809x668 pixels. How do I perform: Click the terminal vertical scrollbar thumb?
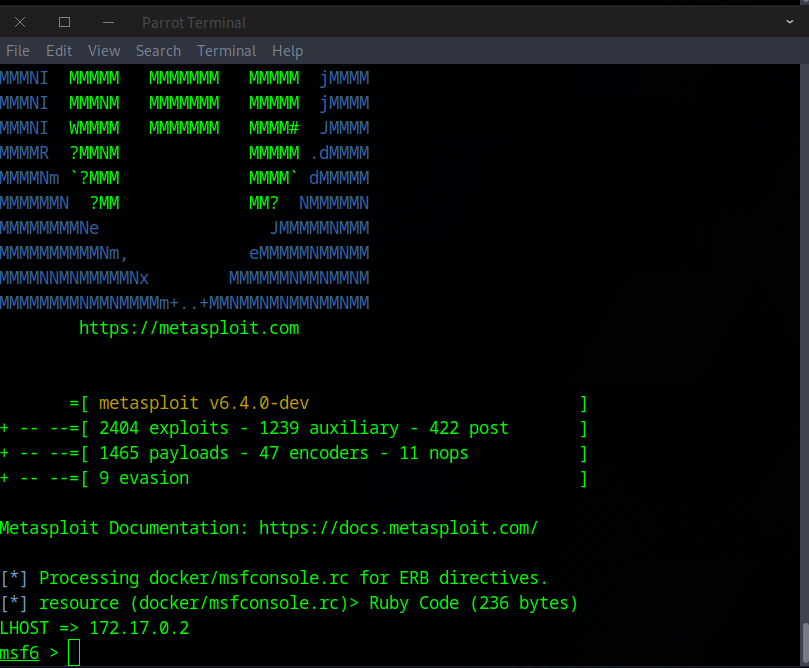[805, 644]
